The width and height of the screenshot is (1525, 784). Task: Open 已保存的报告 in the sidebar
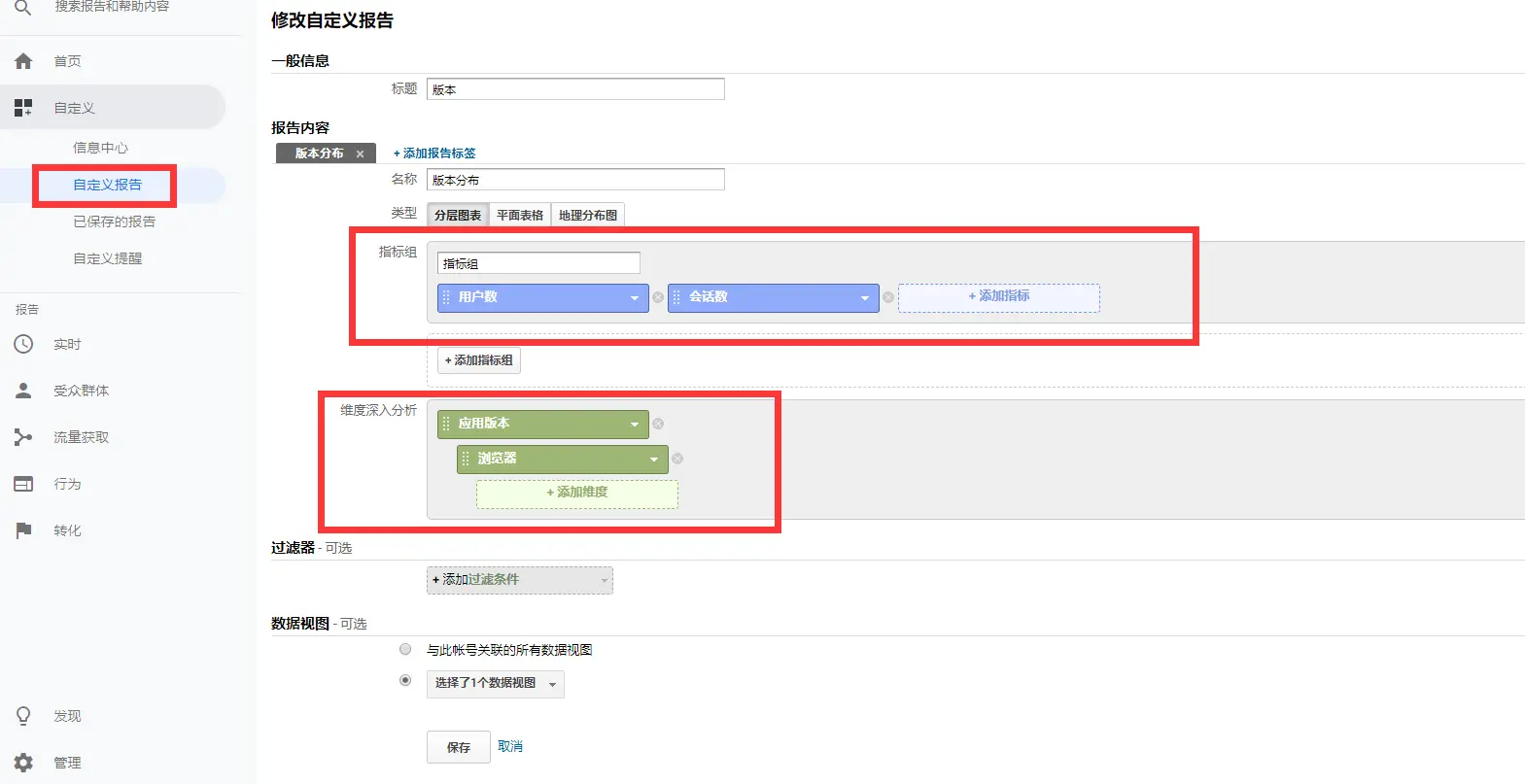pos(114,222)
